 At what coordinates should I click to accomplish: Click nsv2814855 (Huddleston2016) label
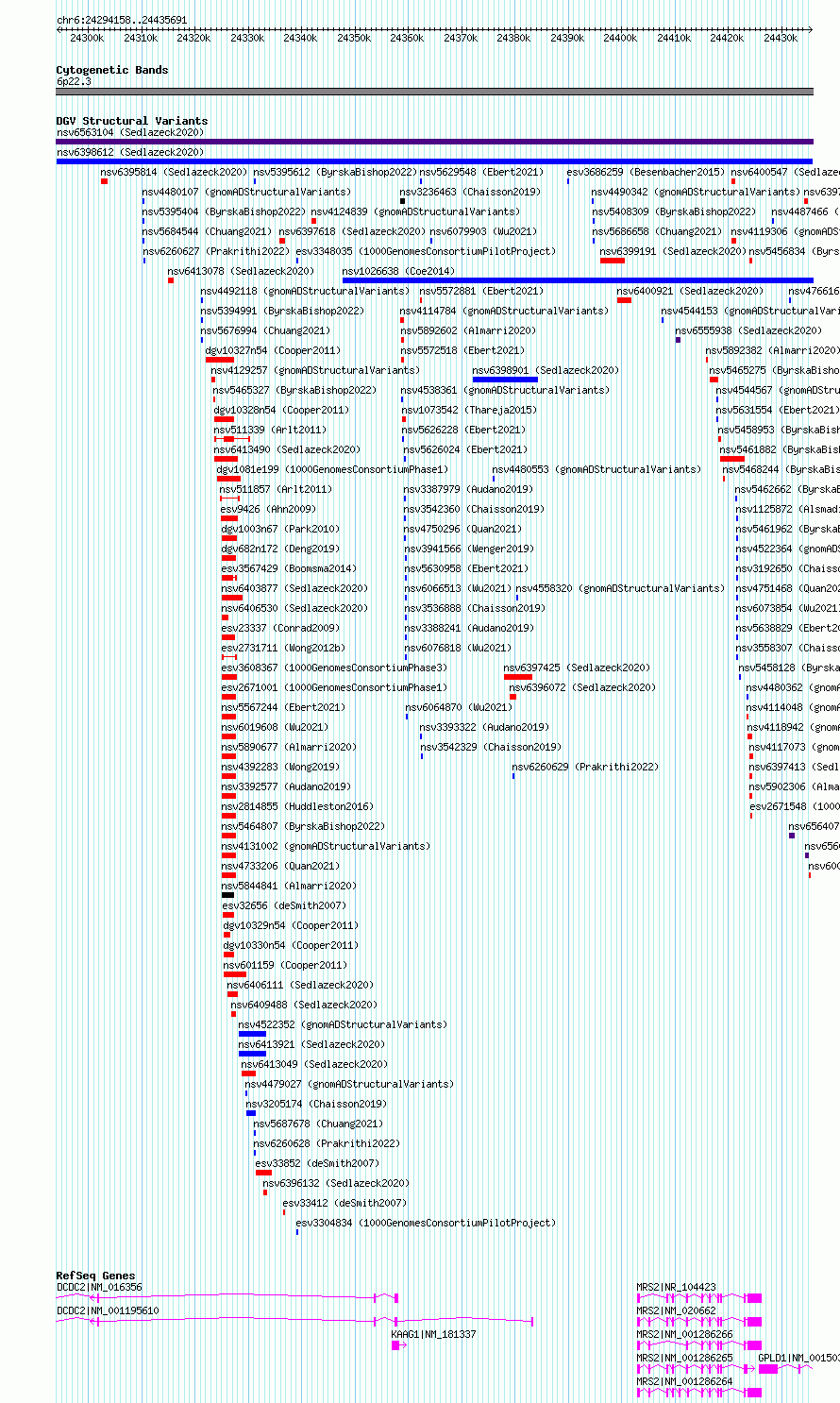point(297,806)
